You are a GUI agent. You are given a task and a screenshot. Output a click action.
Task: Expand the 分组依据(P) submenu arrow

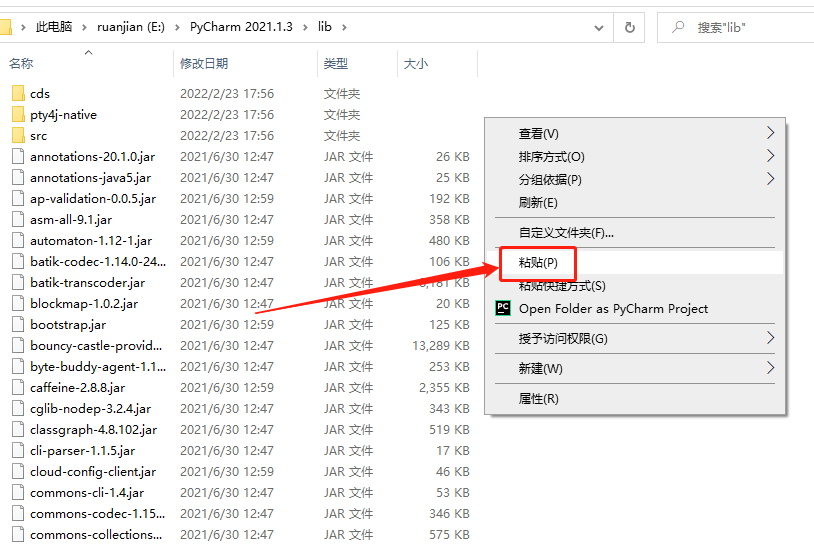coord(770,179)
